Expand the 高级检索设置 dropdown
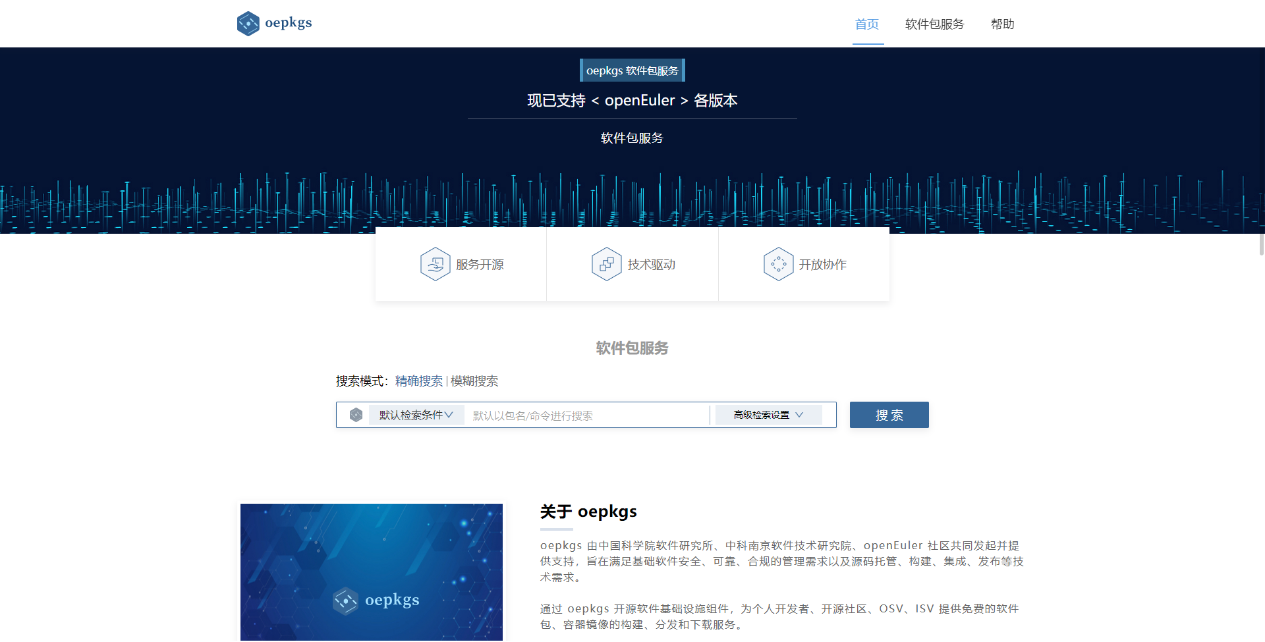The image size is (1265, 642). [769, 415]
